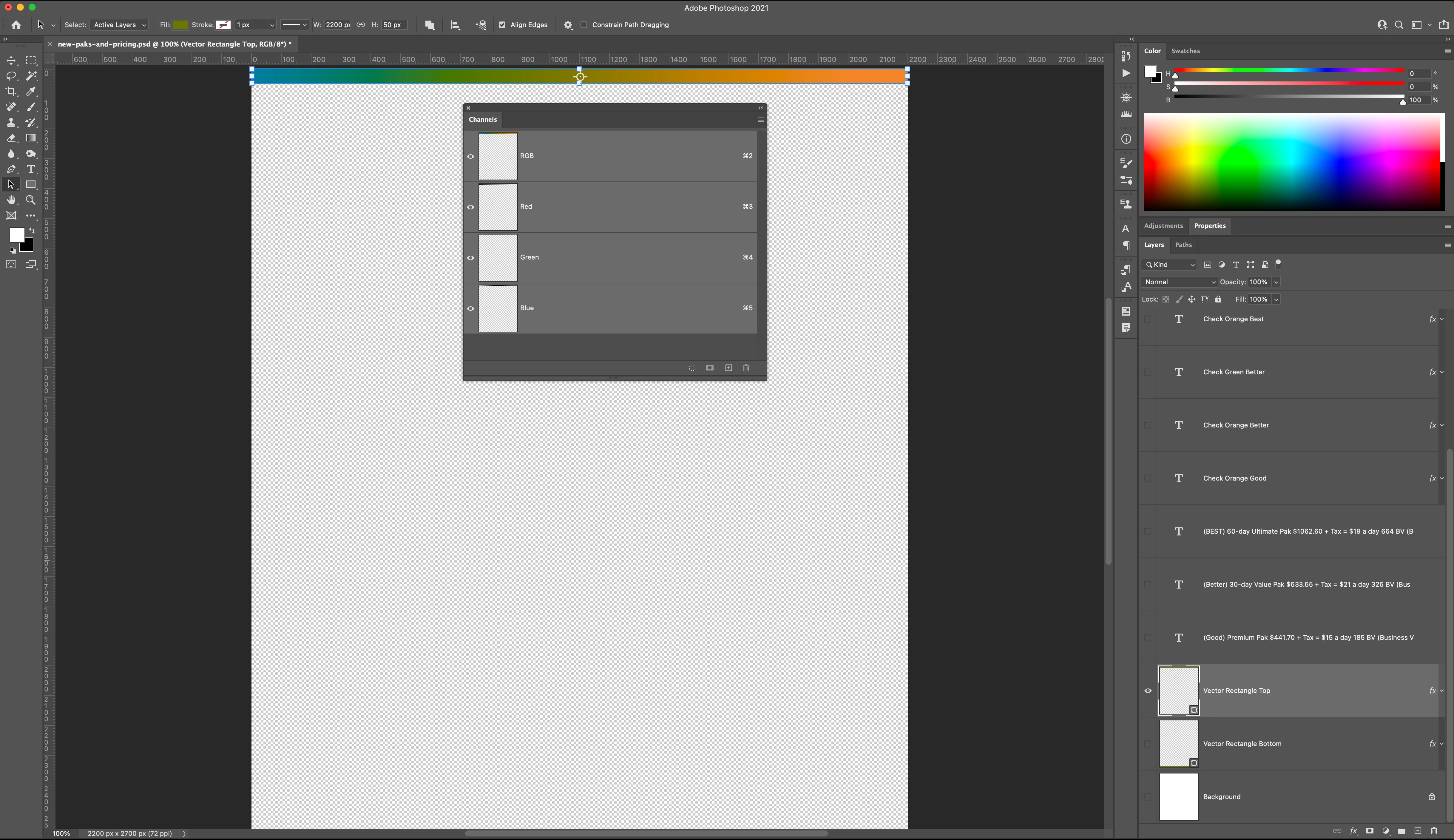Viewport: 1454px width, 840px height.
Task: Delete layer using trash icon in Layers panel
Action: coord(1434,831)
